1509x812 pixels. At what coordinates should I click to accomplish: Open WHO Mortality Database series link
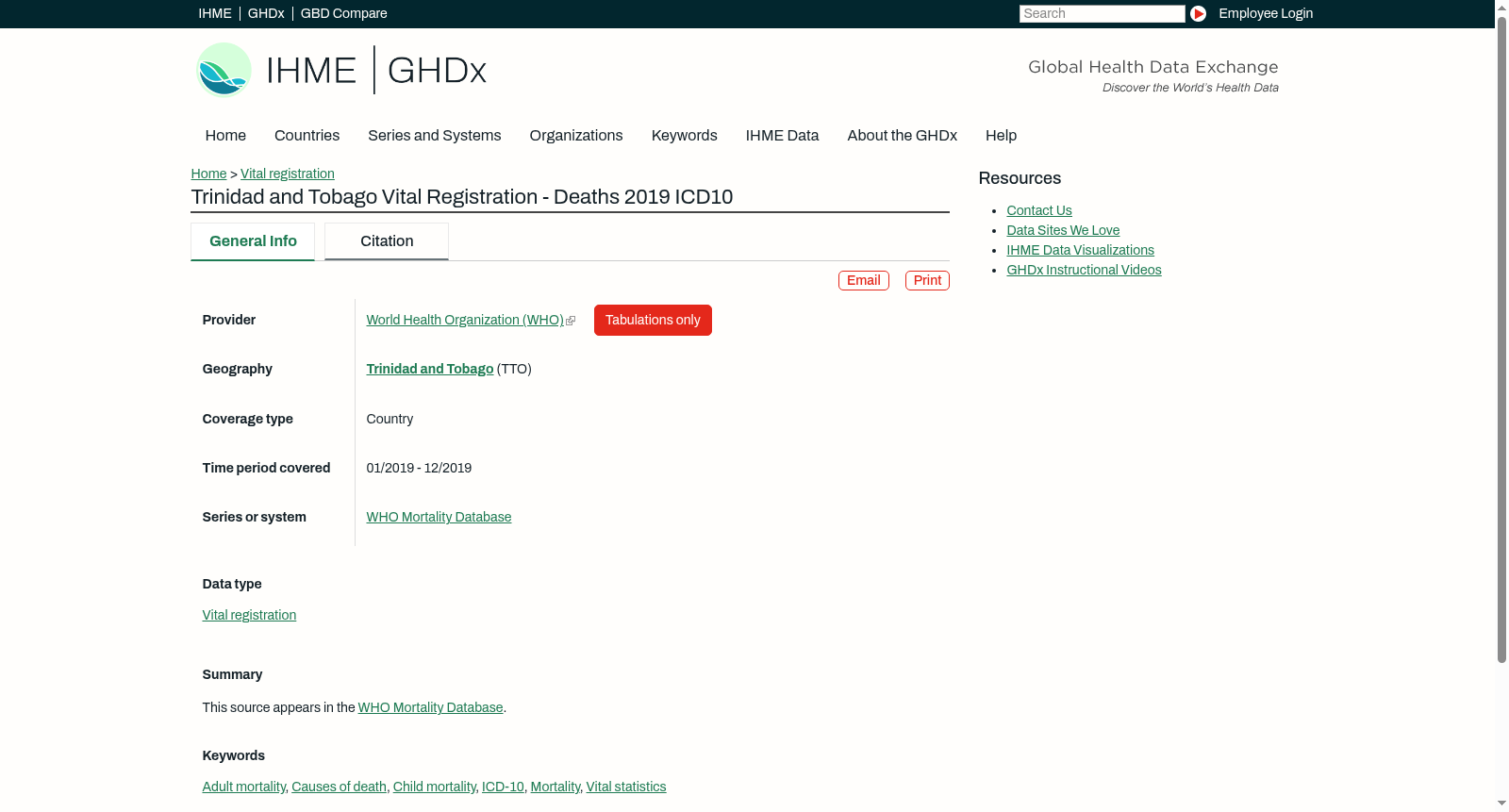pyautogui.click(x=439, y=518)
